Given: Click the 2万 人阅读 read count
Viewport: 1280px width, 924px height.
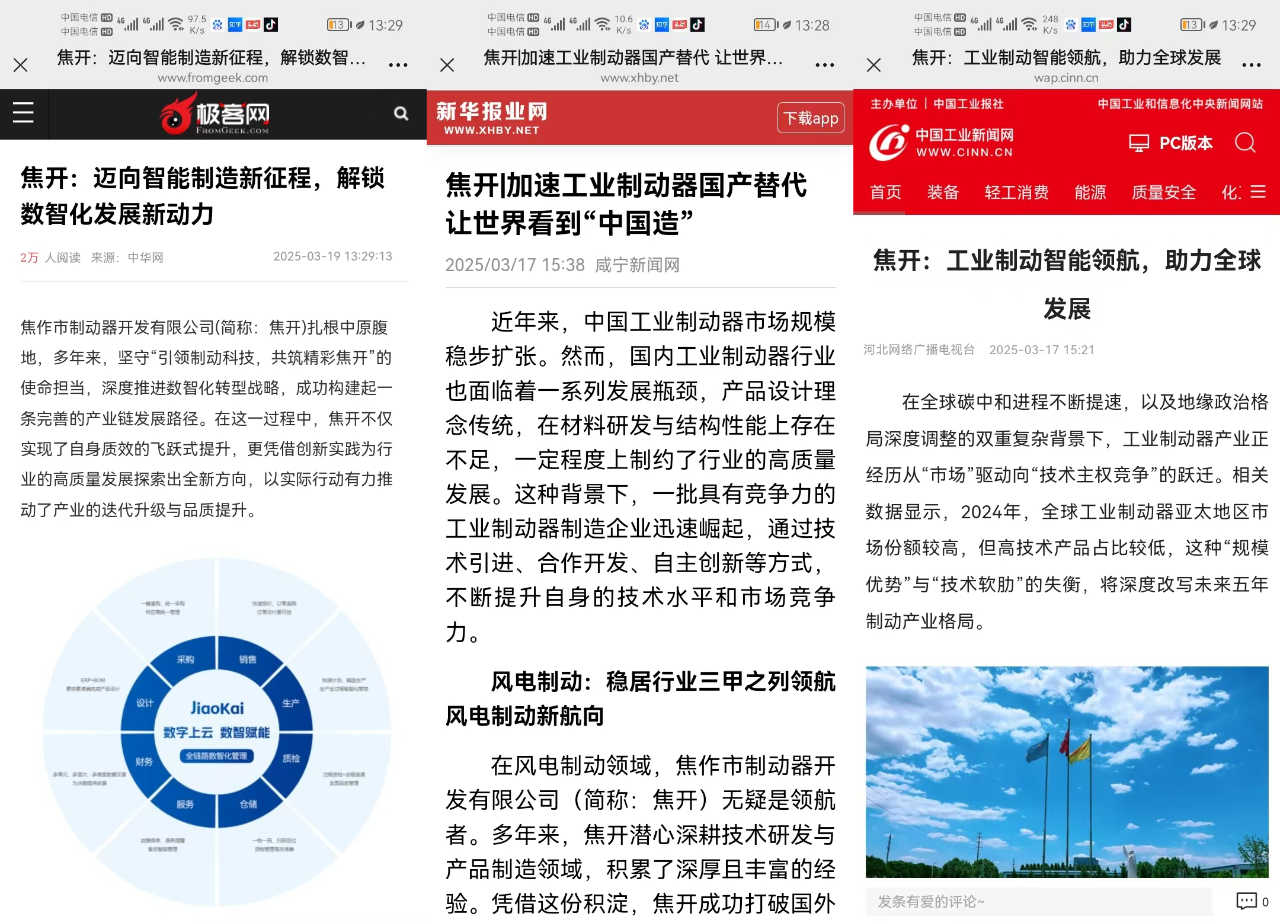Looking at the screenshot, I should pyautogui.click(x=50, y=258).
